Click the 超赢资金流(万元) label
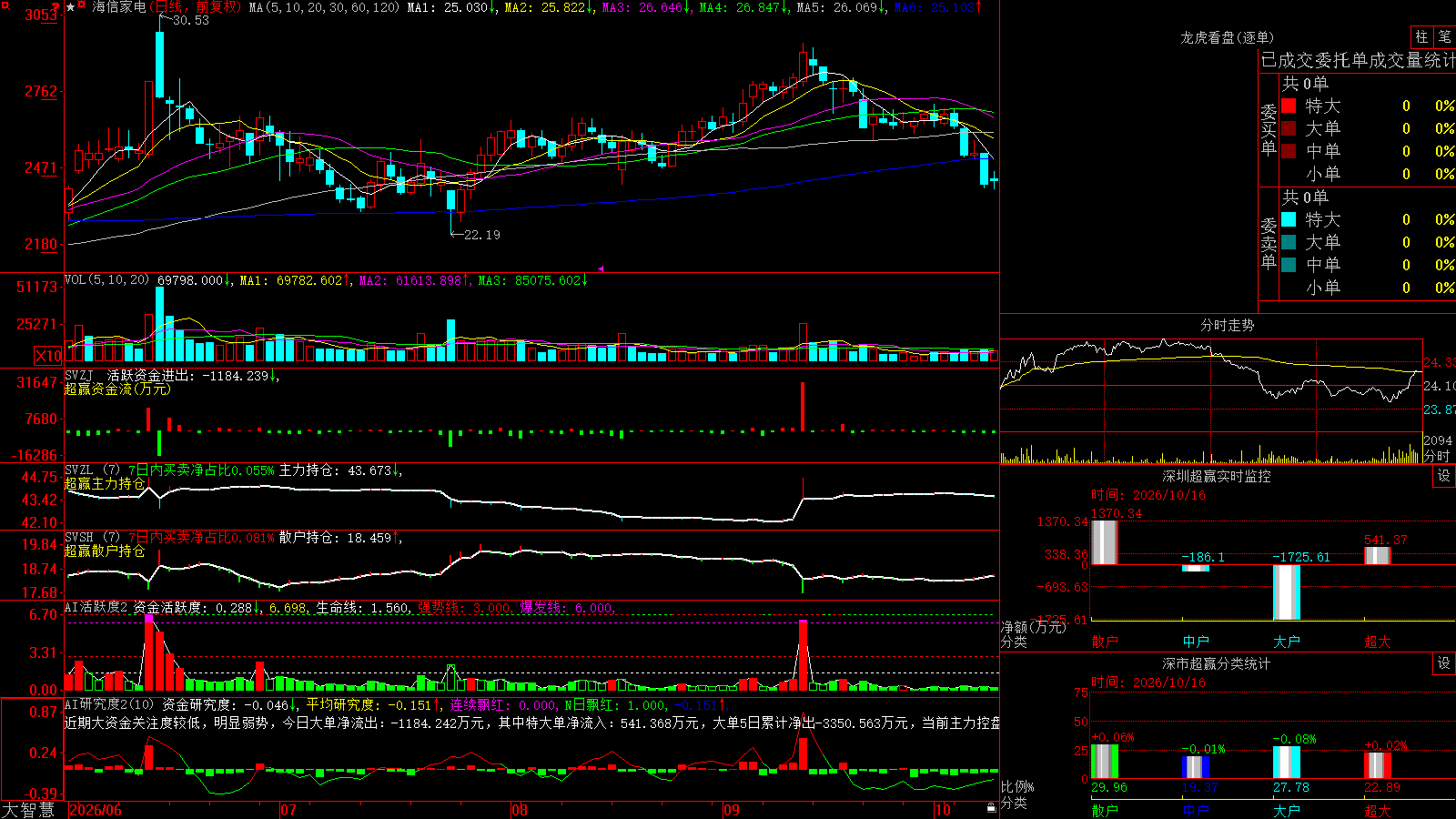 pyautogui.click(x=117, y=389)
